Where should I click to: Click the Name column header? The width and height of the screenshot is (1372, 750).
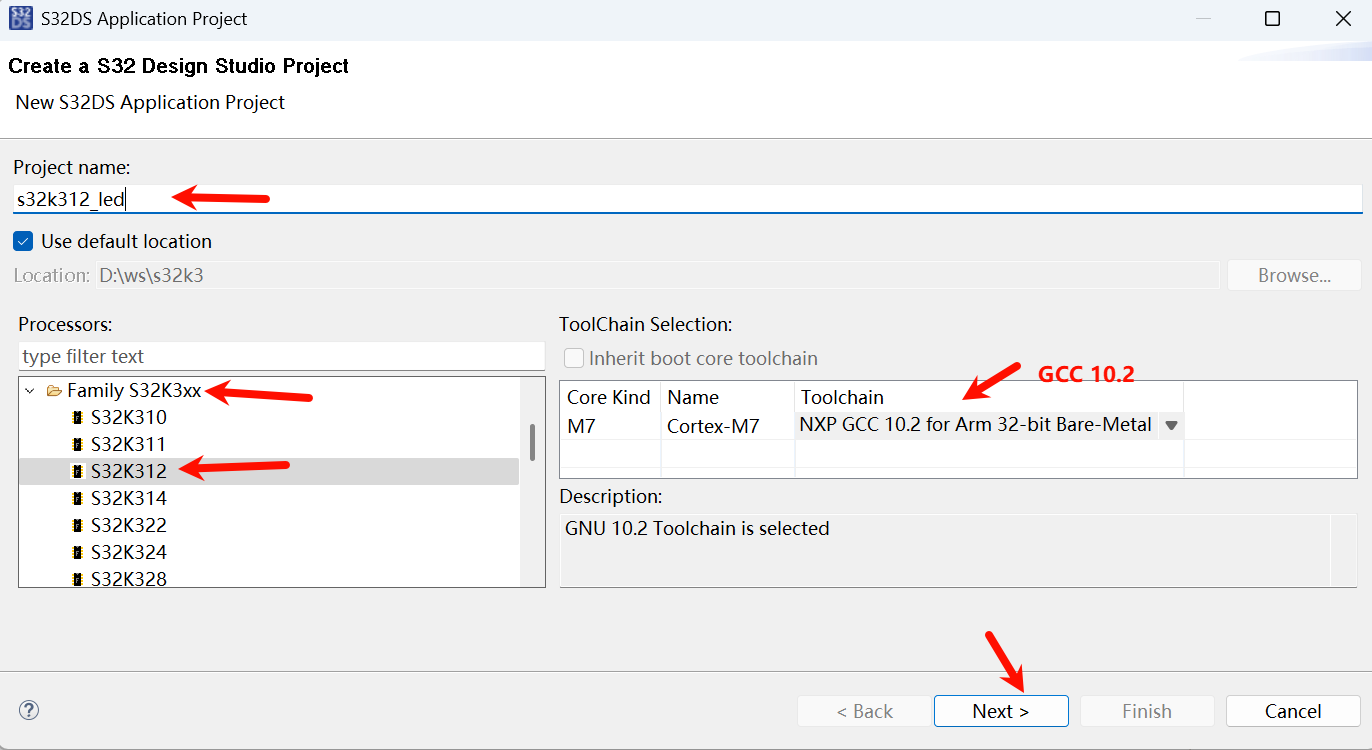click(x=728, y=397)
